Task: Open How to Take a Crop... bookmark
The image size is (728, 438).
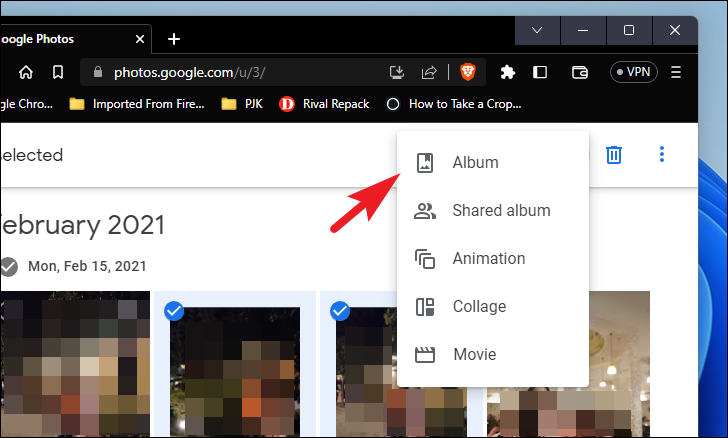Action: click(x=454, y=104)
